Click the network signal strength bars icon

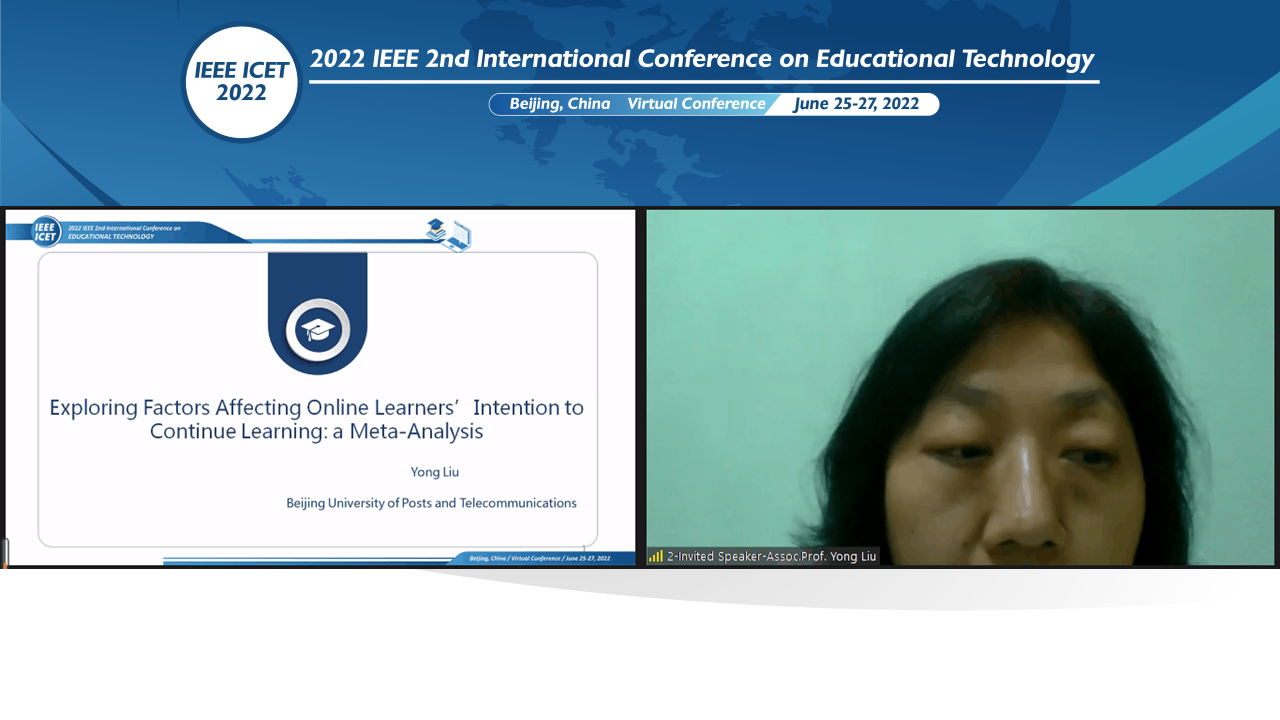[655, 556]
